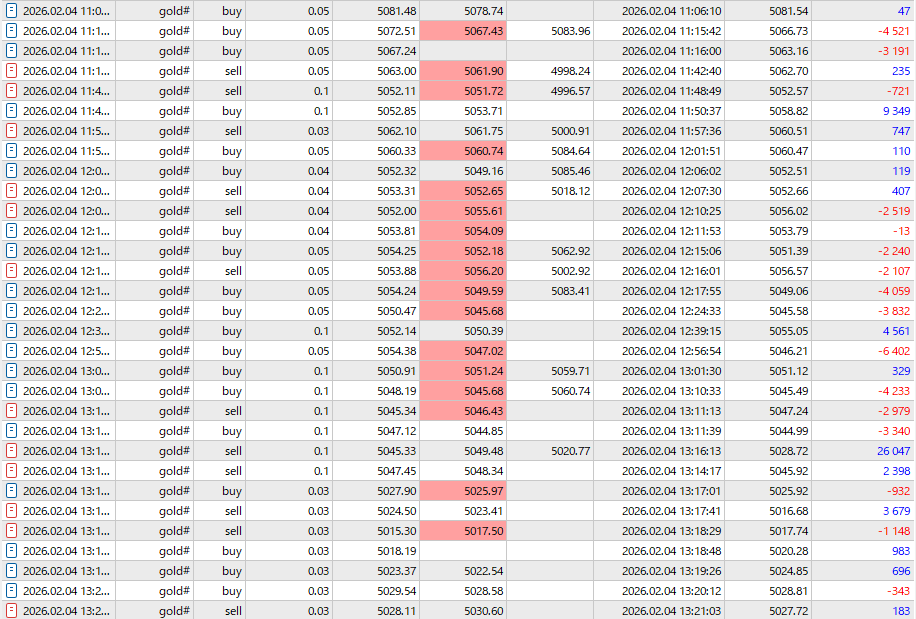The image size is (916, 619).
Task: Select the red icon of the 5045.34 sell row
Action: [x=11, y=411]
